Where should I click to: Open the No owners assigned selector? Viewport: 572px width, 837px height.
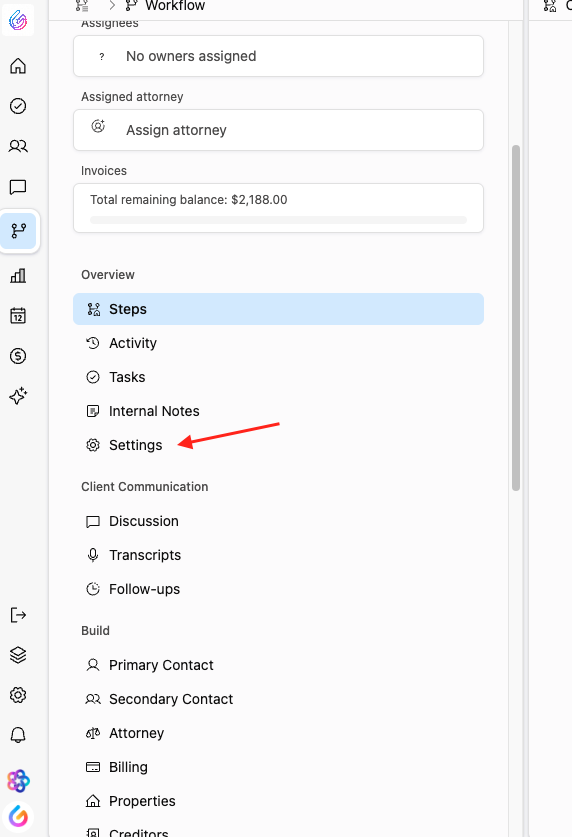(x=279, y=56)
